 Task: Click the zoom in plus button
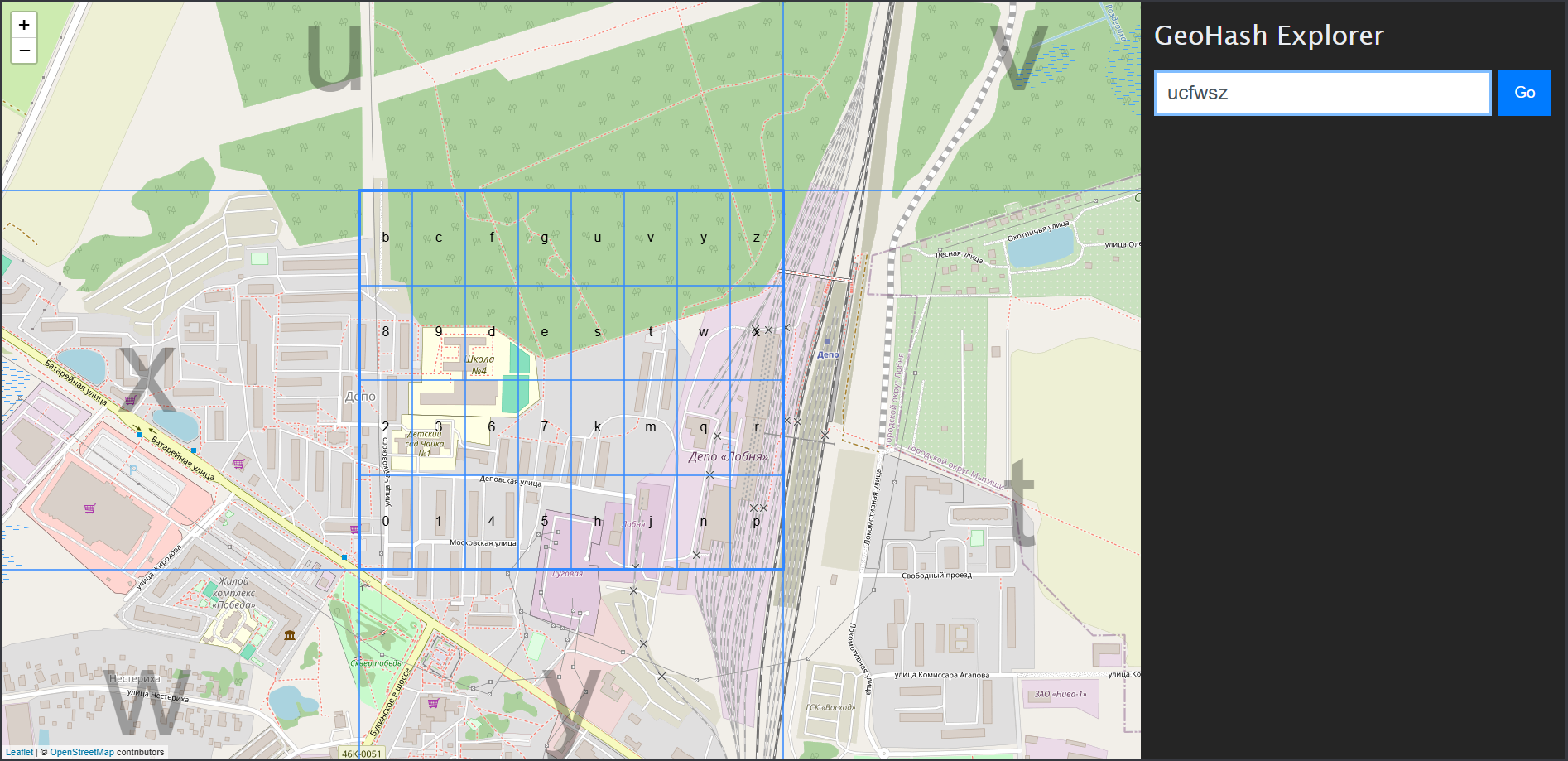24,25
